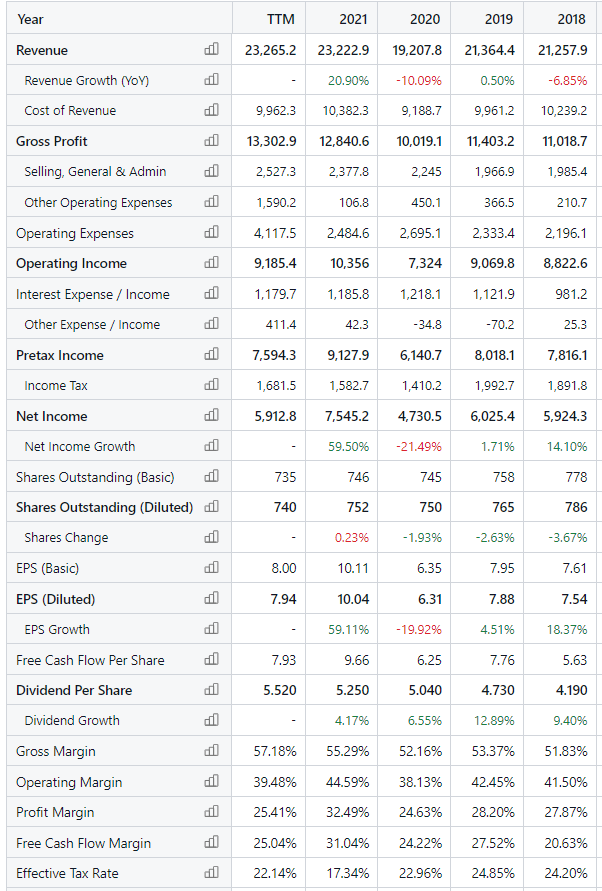
Task: Click TTM gross margin value 57.18%
Action: pos(275,751)
